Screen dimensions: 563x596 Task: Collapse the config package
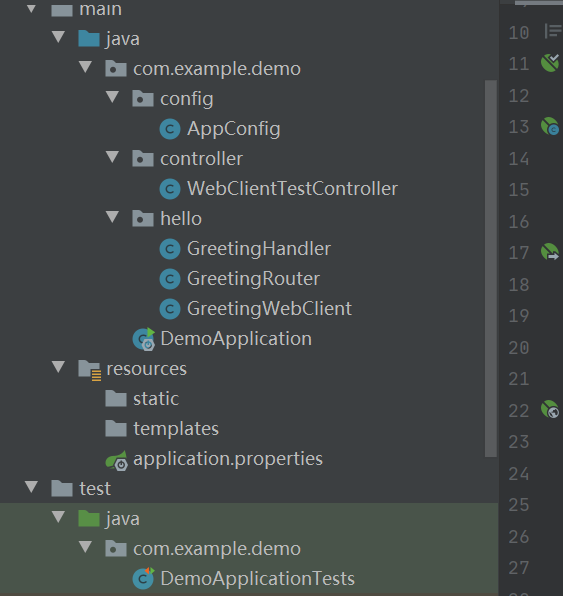113,97
